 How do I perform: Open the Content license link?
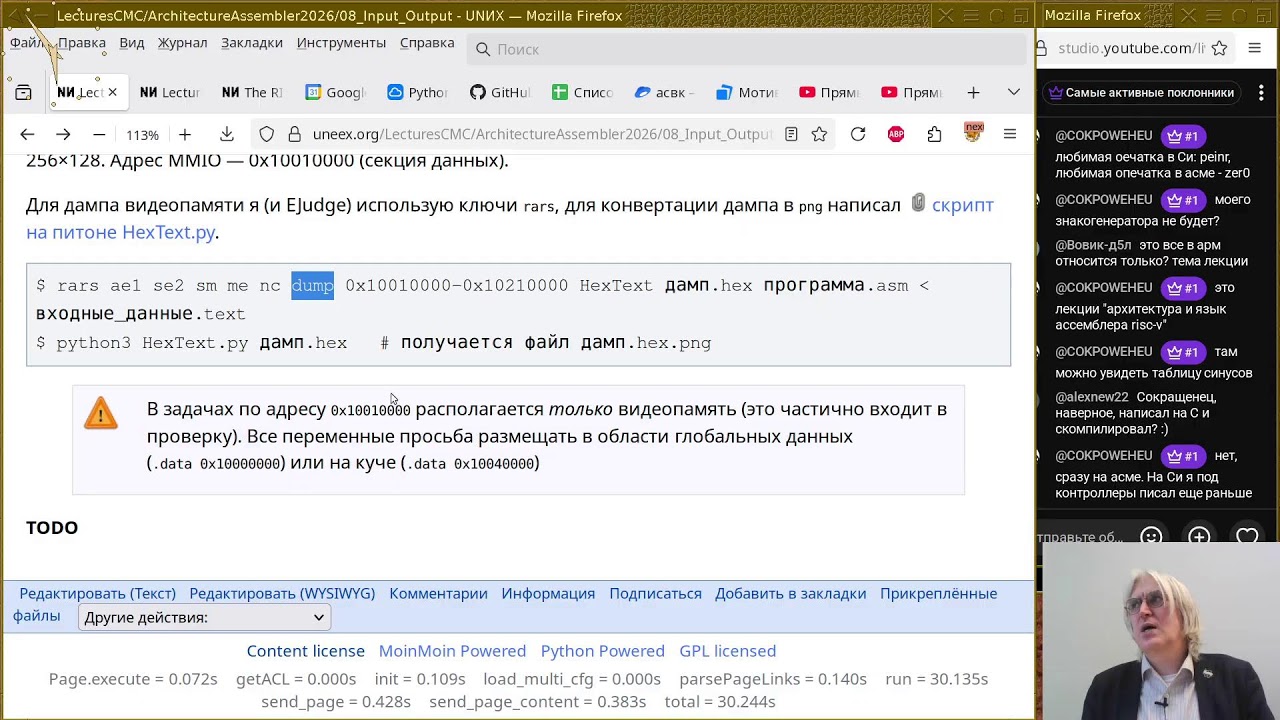click(x=305, y=651)
